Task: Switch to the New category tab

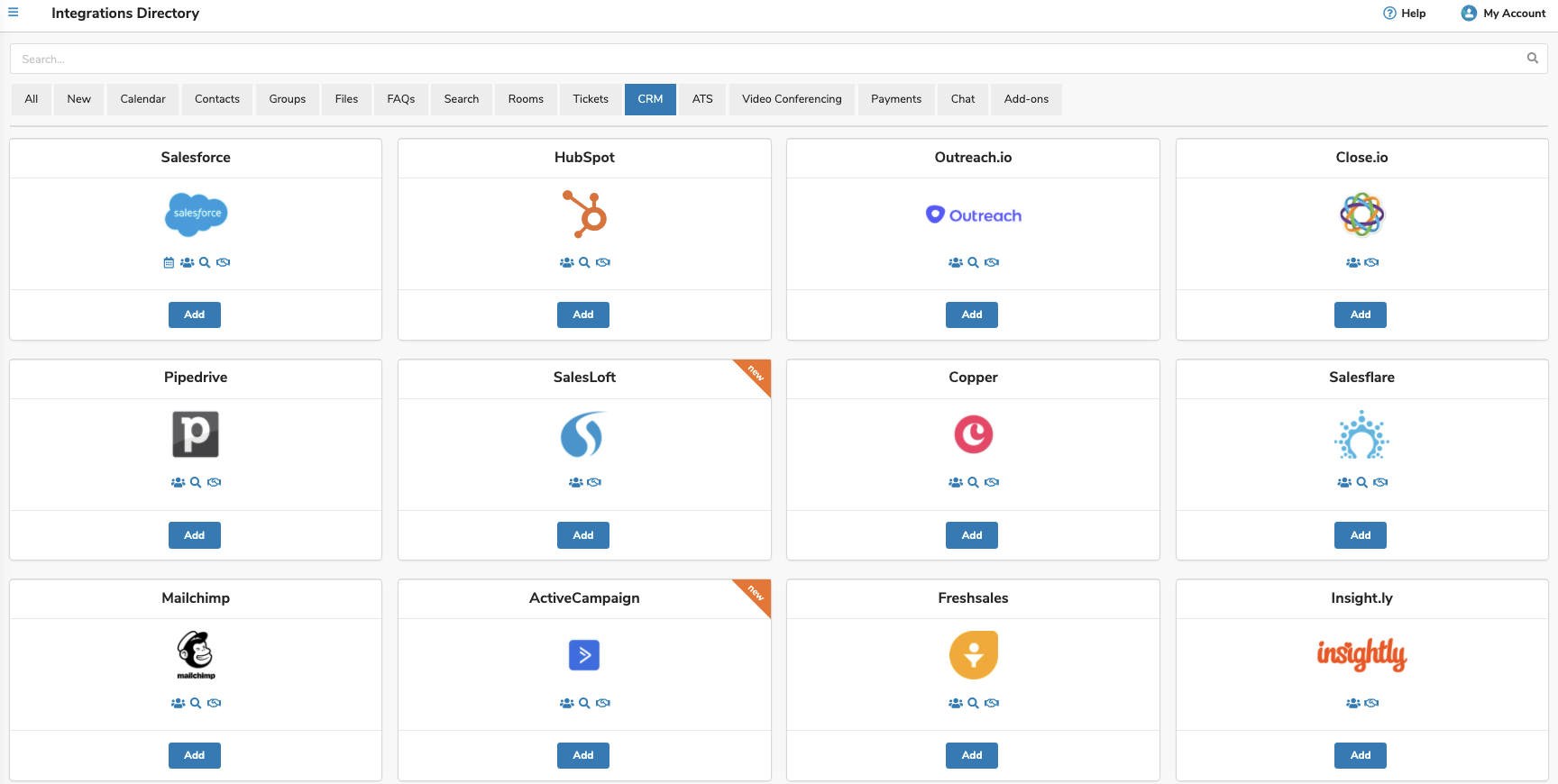Action: coord(79,99)
